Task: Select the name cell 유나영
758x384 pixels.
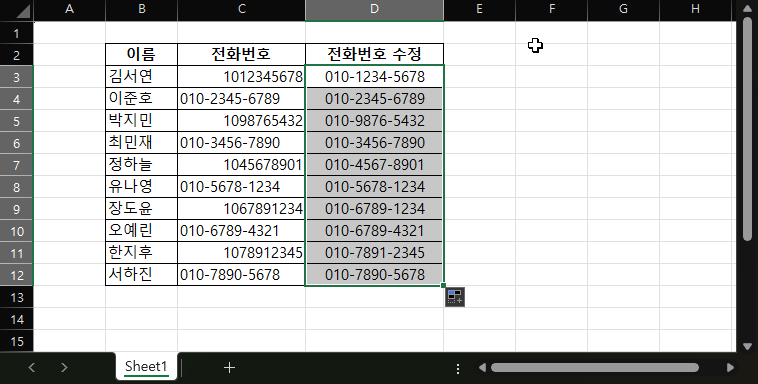Action: (142, 187)
